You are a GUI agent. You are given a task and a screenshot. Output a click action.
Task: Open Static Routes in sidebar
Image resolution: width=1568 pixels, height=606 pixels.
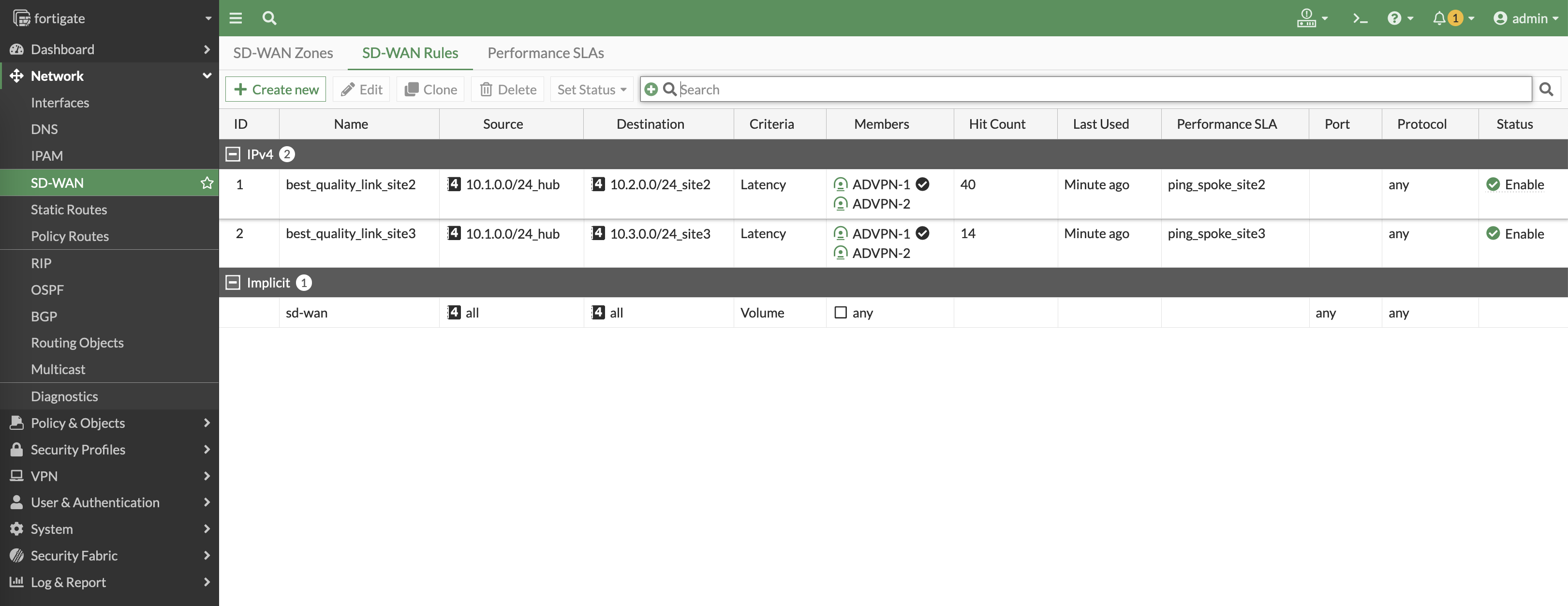tap(69, 210)
